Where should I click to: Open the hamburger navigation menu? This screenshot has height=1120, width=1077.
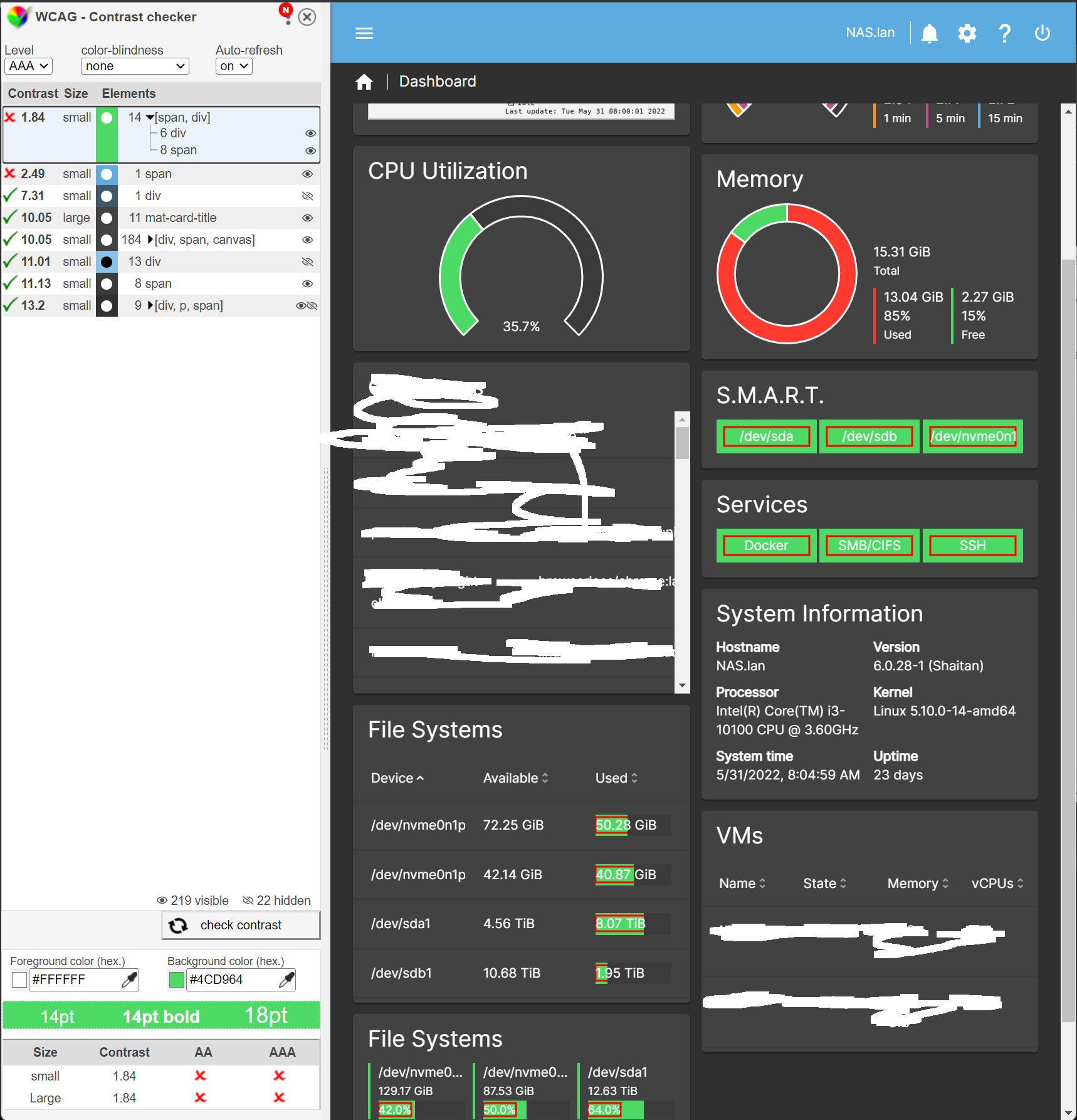click(x=364, y=33)
